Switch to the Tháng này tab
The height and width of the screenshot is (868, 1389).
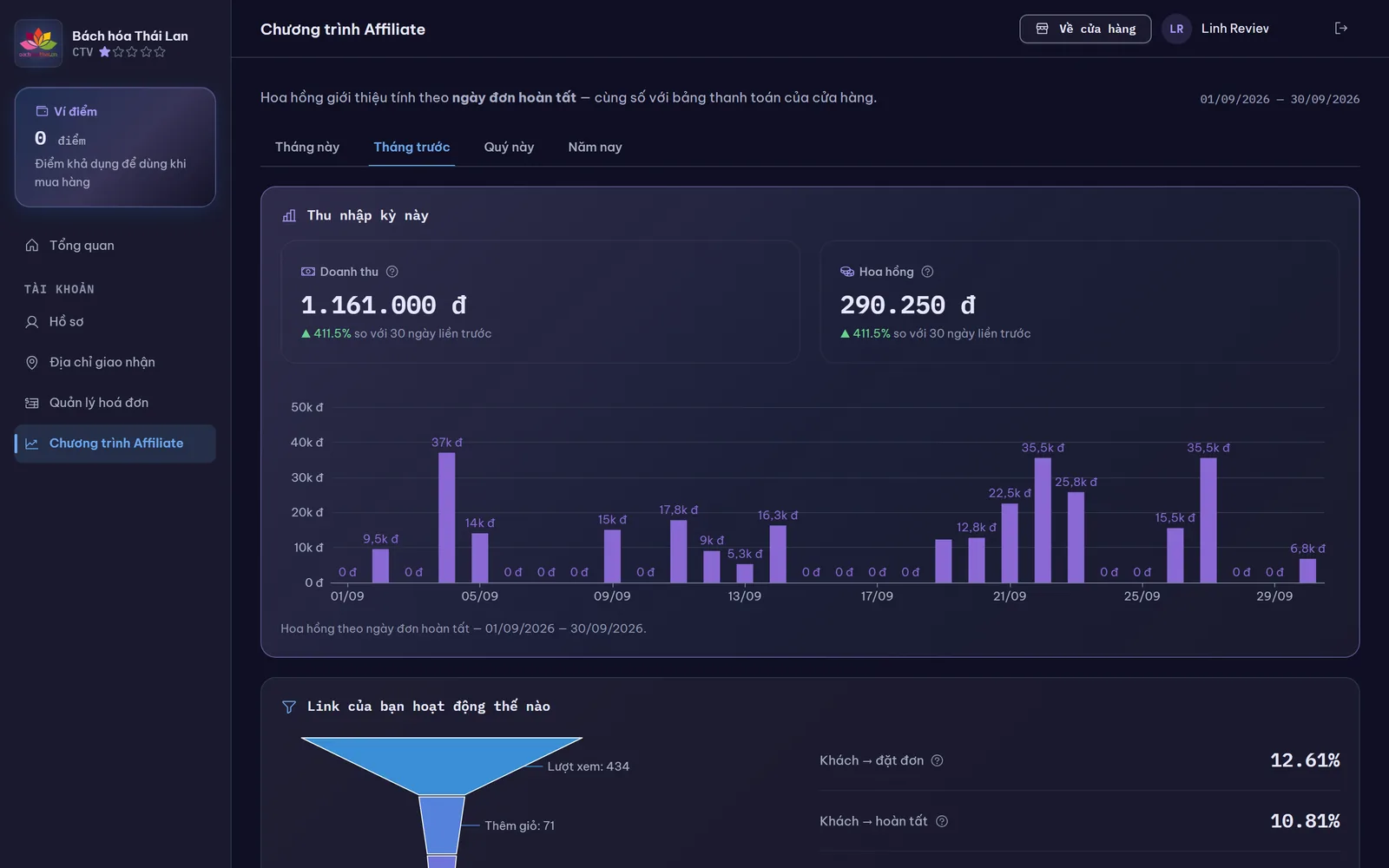pos(307,148)
